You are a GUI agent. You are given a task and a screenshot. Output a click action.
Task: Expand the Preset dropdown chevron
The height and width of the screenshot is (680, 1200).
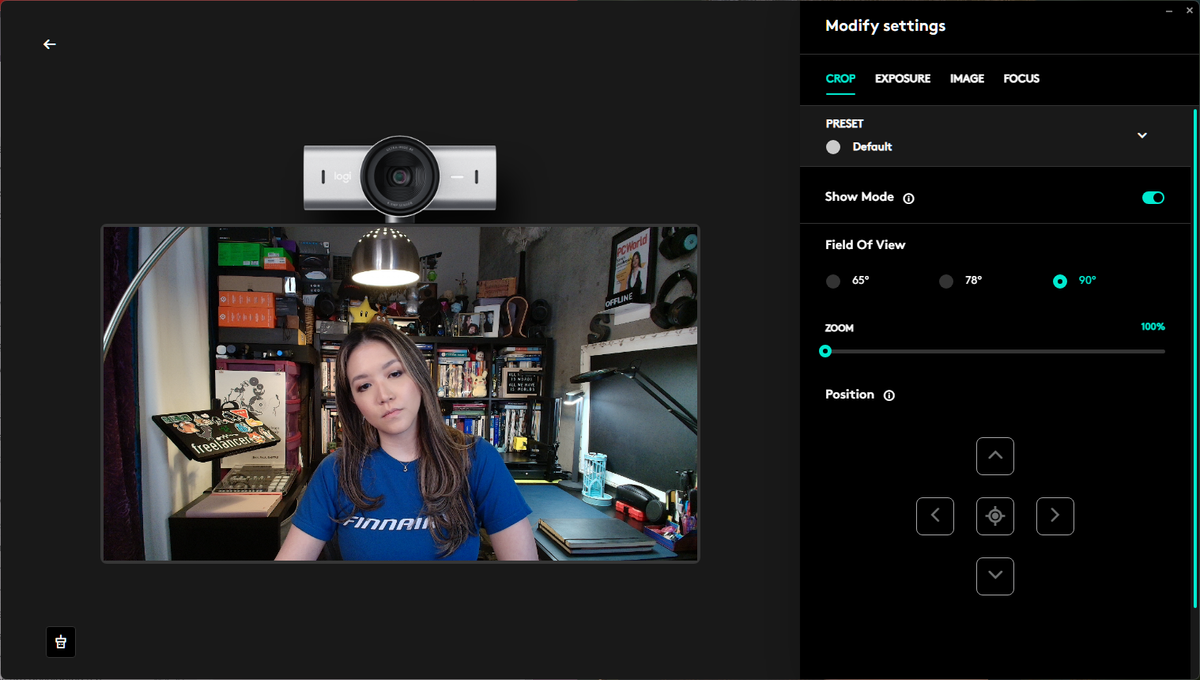pyautogui.click(x=1142, y=135)
